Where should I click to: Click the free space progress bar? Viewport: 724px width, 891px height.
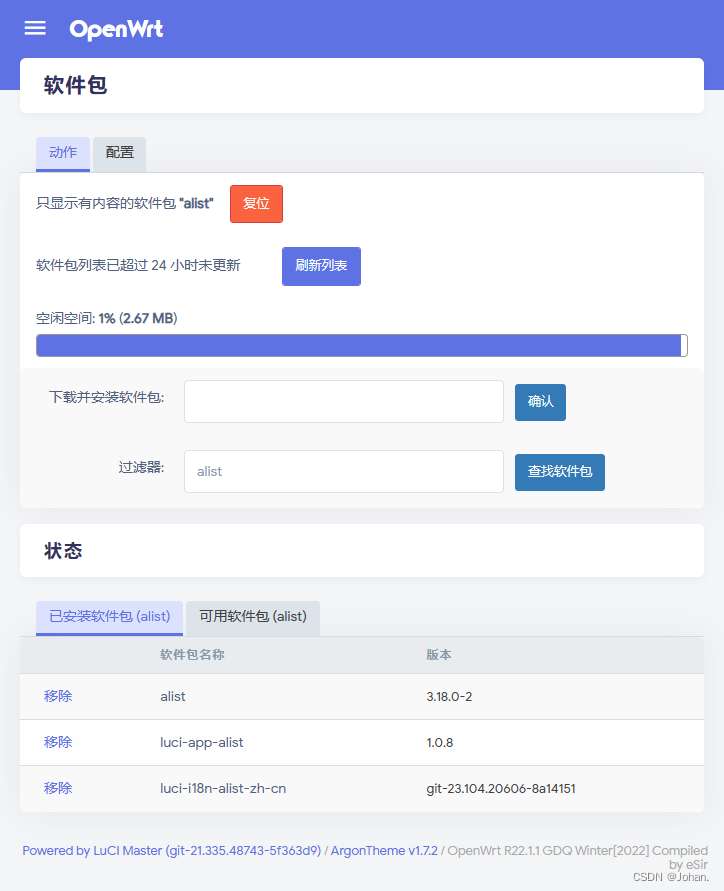click(x=361, y=345)
